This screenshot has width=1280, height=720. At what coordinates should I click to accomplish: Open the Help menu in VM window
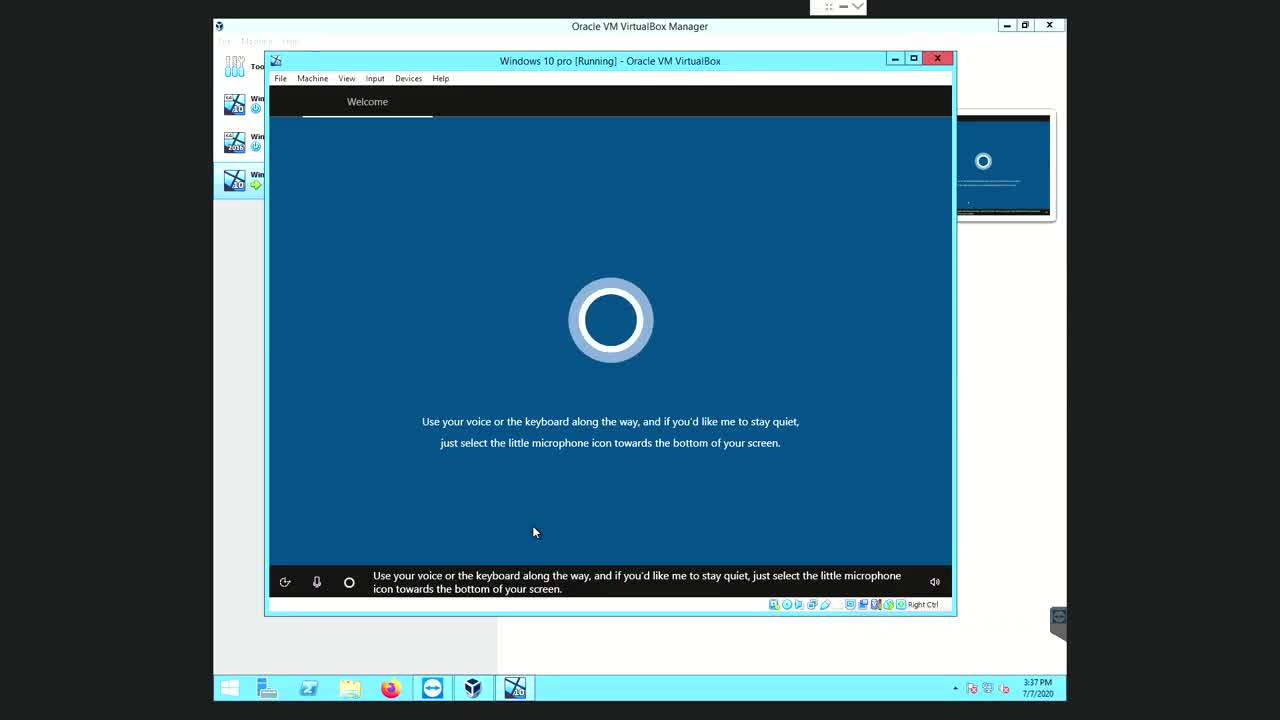[440, 78]
